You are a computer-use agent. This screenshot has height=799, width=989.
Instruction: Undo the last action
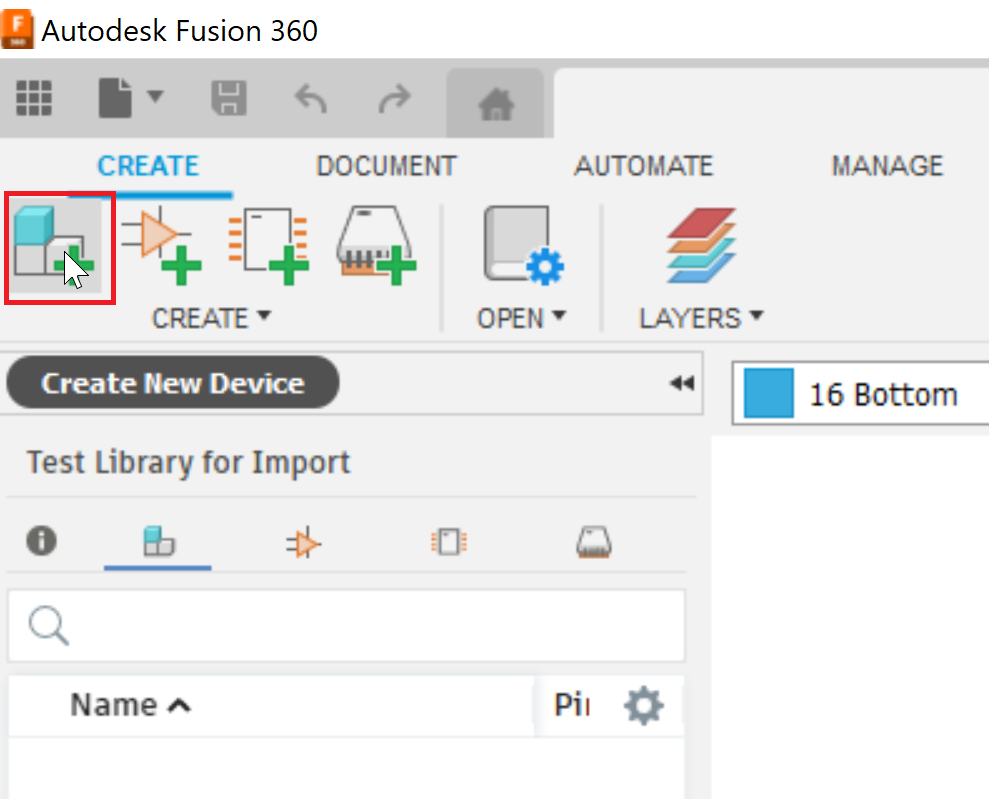tap(310, 98)
